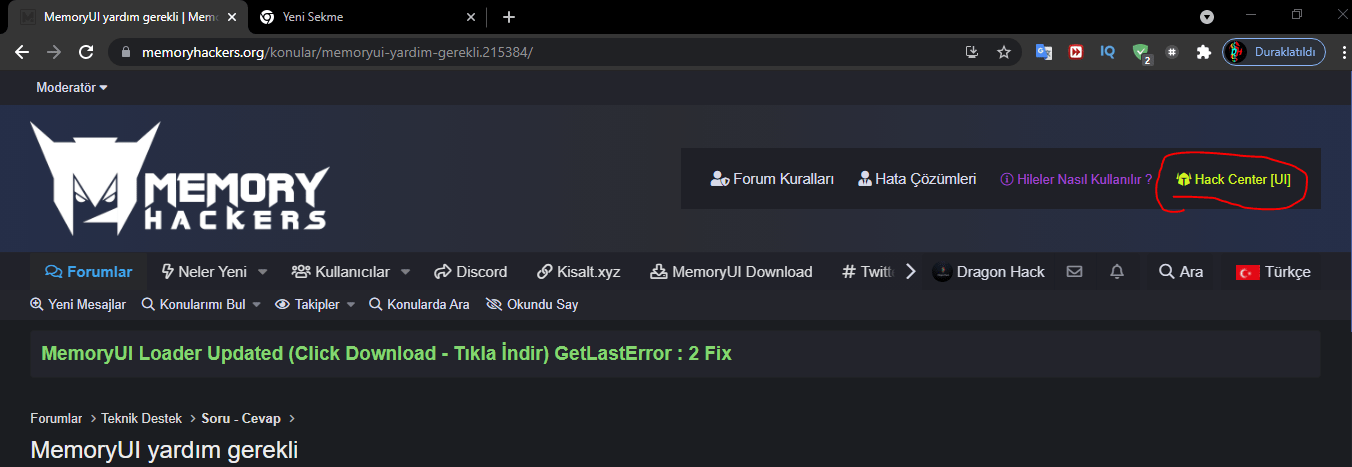Open the Discord navigation link
The width and height of the screenshot is (1352, 467).
[x=470, y=271]
